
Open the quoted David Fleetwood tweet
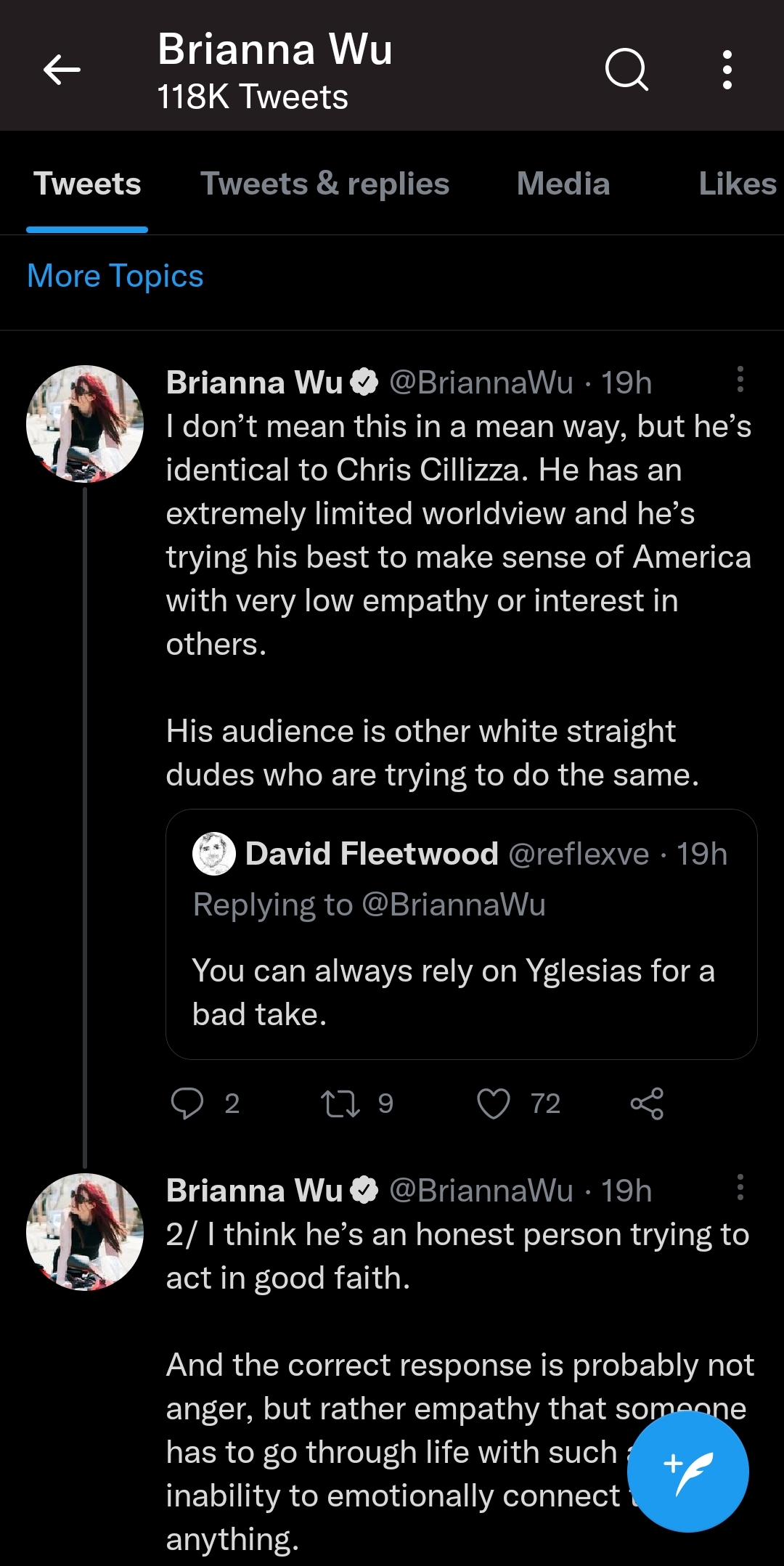click(462, 934)
